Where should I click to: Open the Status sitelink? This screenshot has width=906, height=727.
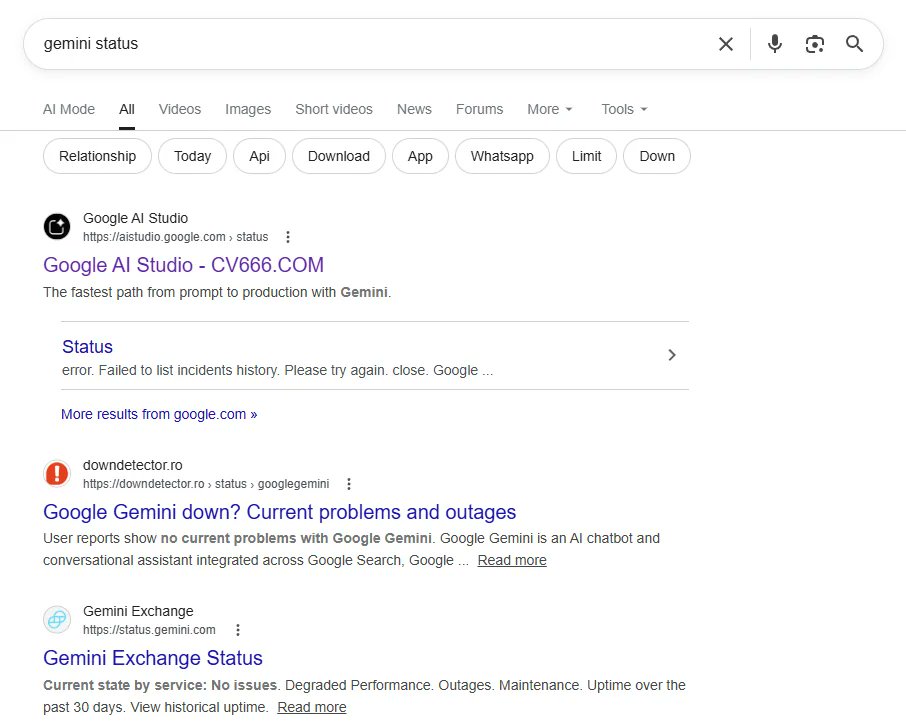[87, 347]
